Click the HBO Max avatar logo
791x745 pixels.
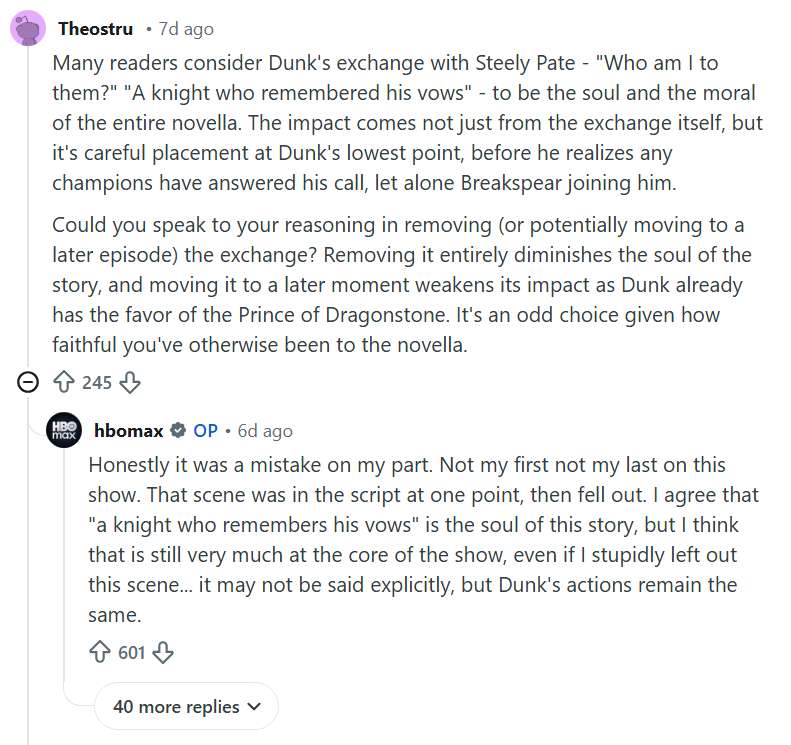click(x=65, y=430)
